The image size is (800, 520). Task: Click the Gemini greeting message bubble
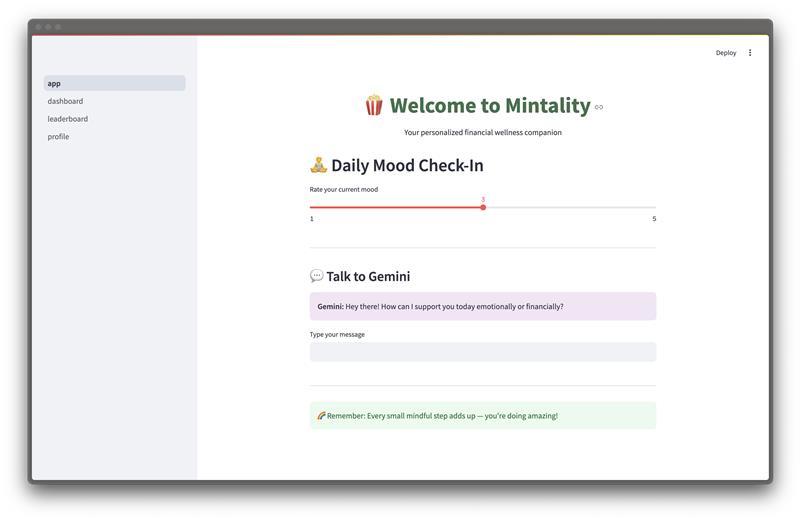[483, 306]
